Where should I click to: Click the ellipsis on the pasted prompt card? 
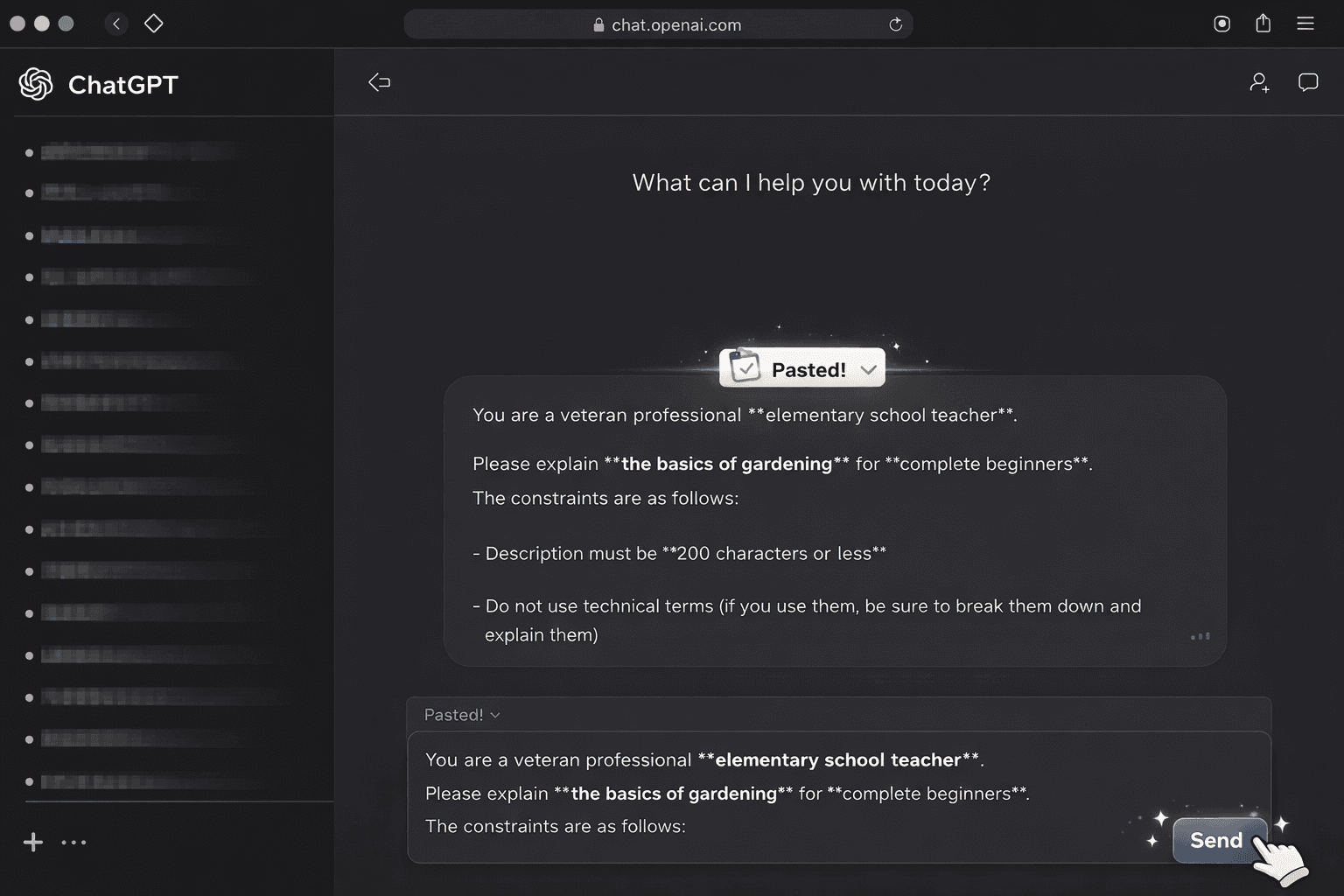point(1200,636)
